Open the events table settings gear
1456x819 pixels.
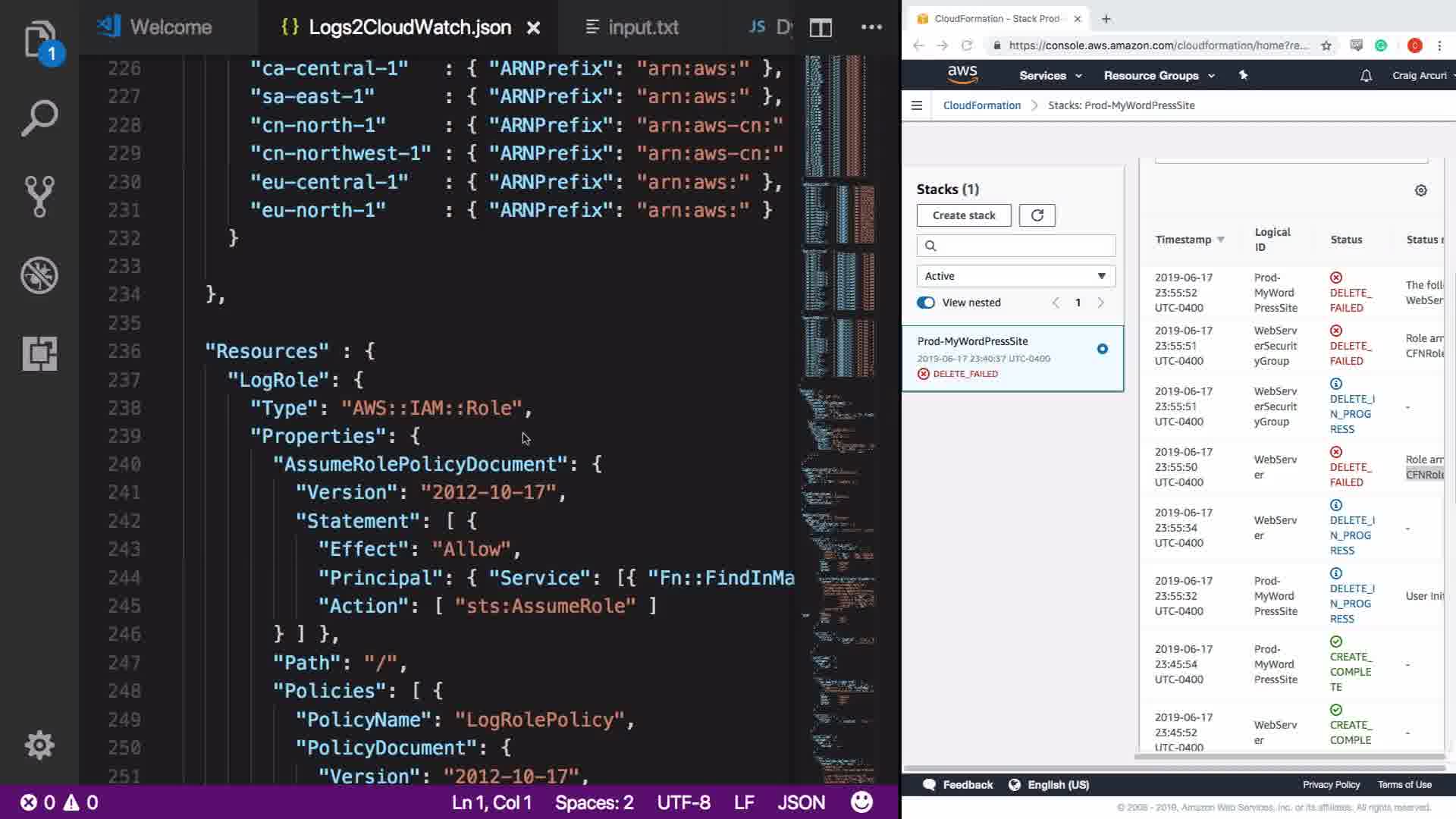tap(1420, 190)
